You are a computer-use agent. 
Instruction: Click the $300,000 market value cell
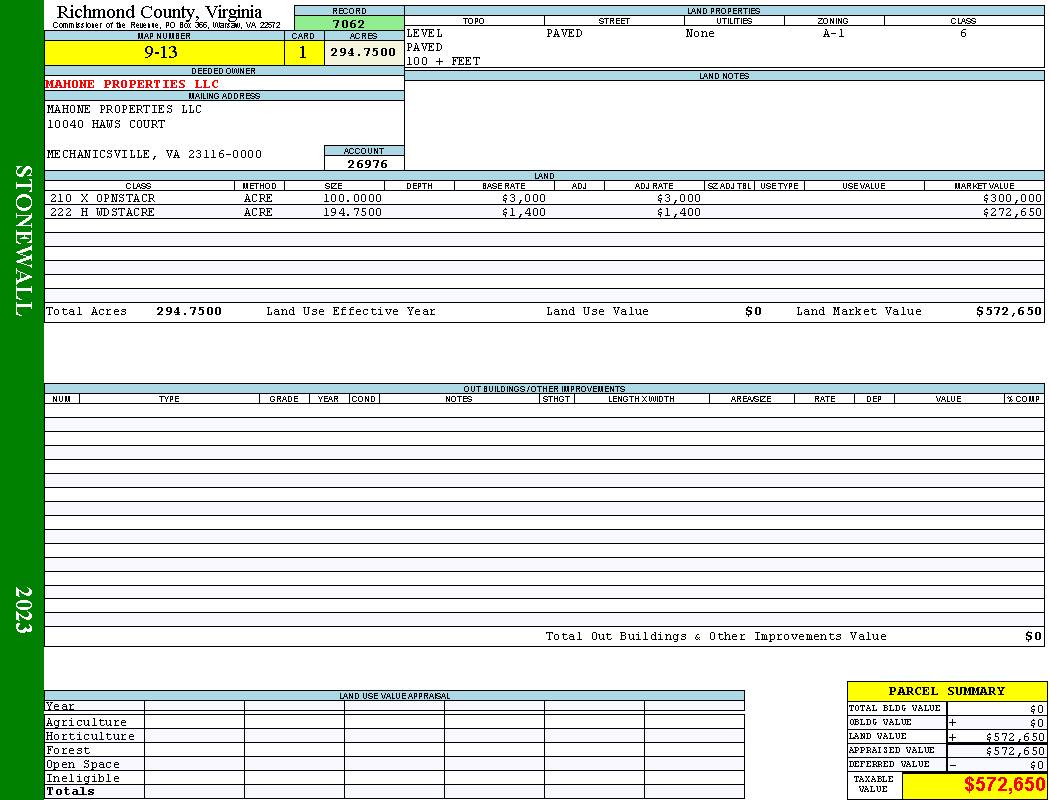tap(1012, 198)
